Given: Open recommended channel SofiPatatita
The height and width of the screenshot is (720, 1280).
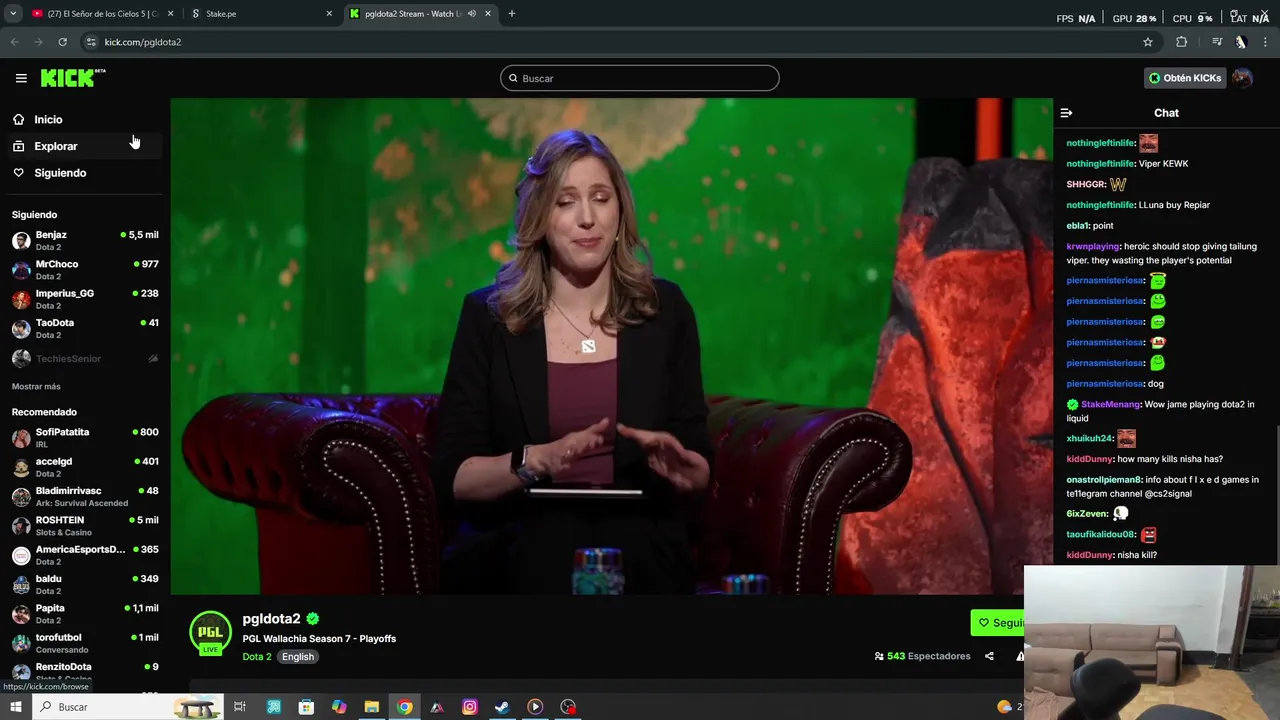Looking at the screenshot, I should pos(85,438).
